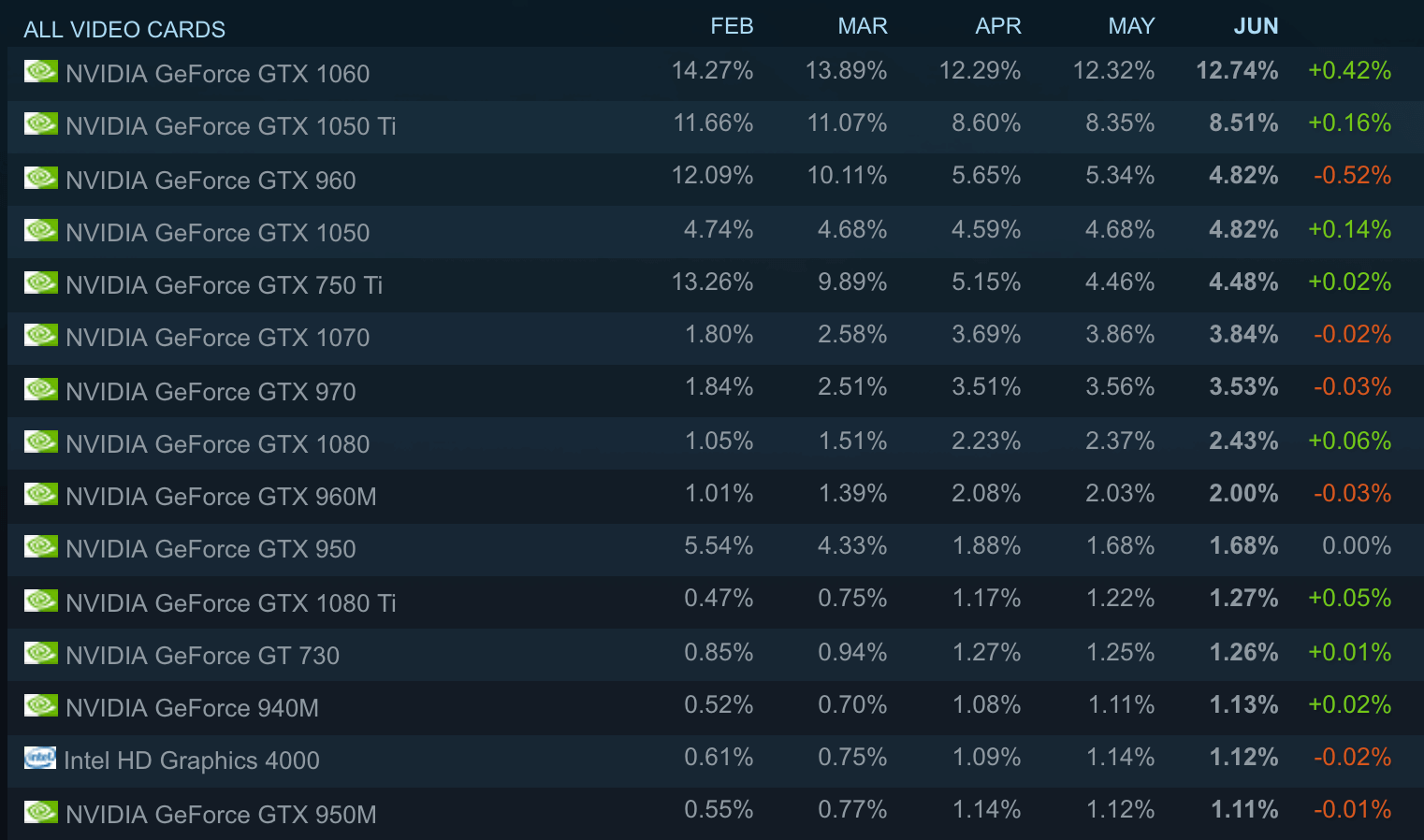Click the NVIDIA icon next to GTX 1050 Ti
Viewport: 1424px width, 840px height.
tap(41, 123)
